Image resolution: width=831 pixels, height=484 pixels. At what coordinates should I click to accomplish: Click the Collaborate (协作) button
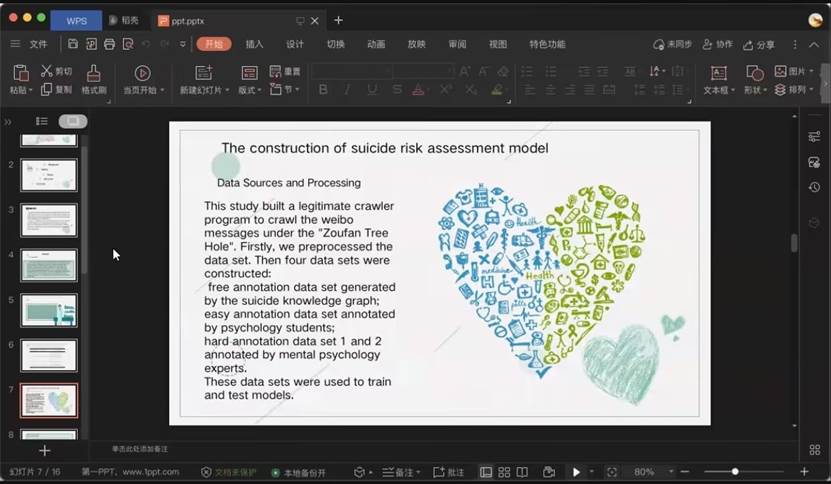(x=717, y=44)
